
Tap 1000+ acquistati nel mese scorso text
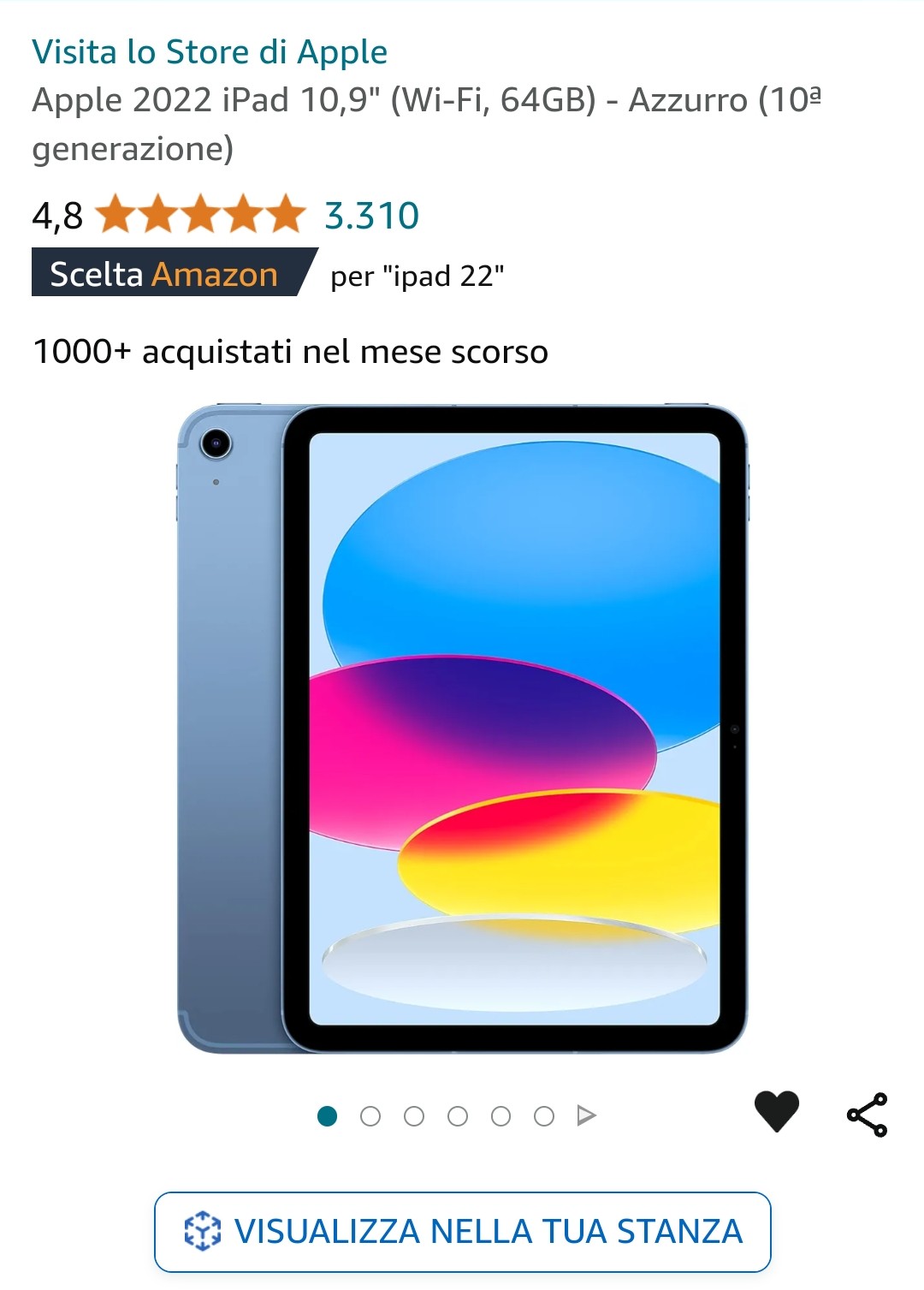tap(290, 352)
